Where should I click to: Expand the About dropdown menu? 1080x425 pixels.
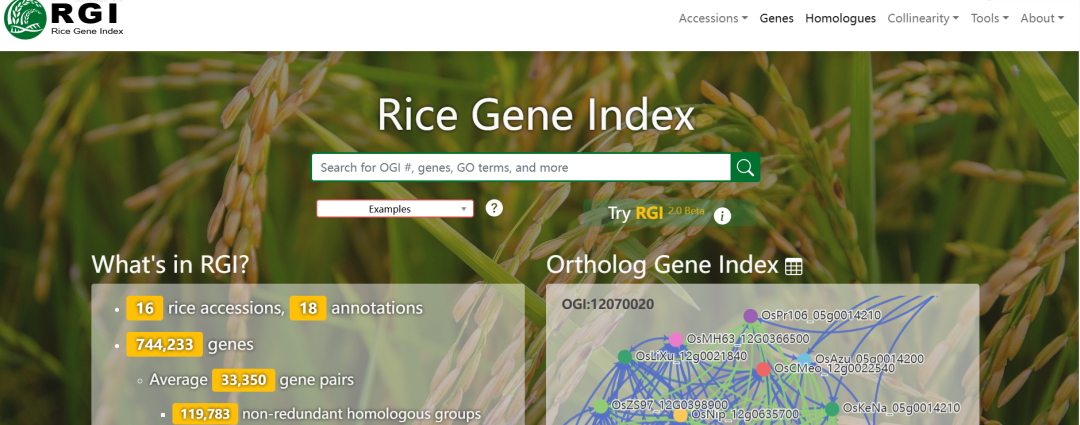pos(1042,19)
